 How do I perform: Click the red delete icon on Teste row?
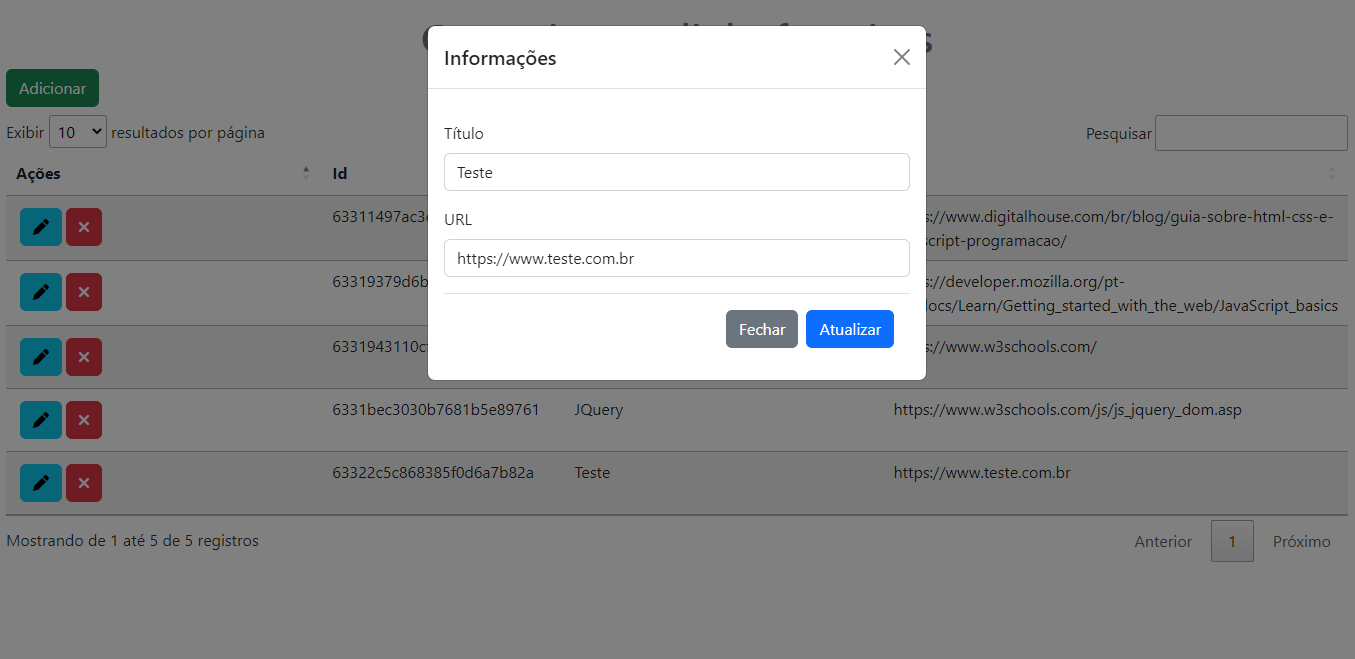pyautogui.click(x=83, y=483)
